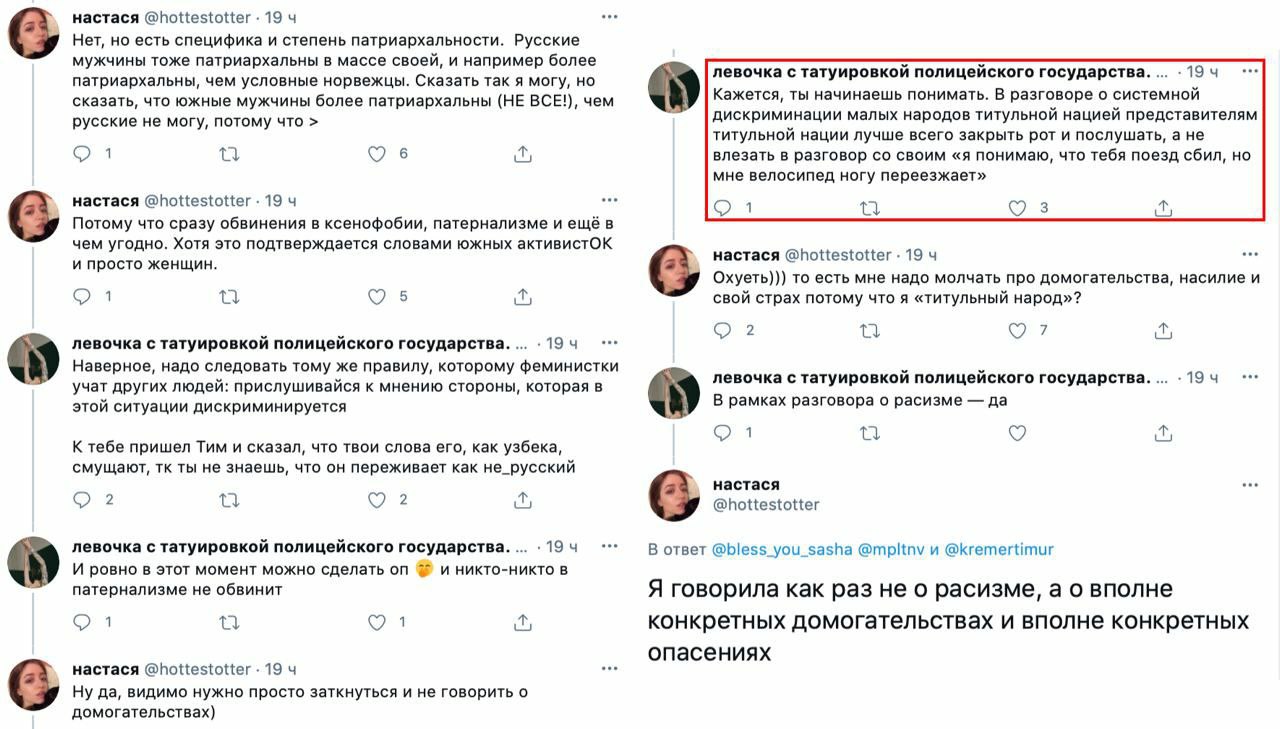Open more options on the bottom-right main tweet

(1249, 485)
